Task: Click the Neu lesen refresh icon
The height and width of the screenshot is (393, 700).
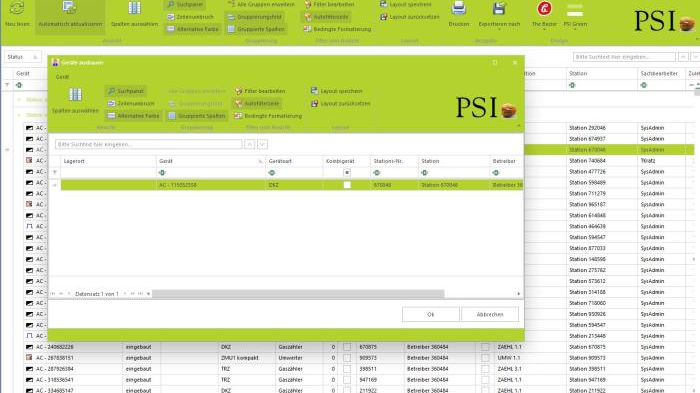Action: pyautogui.click(x=17, y=8)
